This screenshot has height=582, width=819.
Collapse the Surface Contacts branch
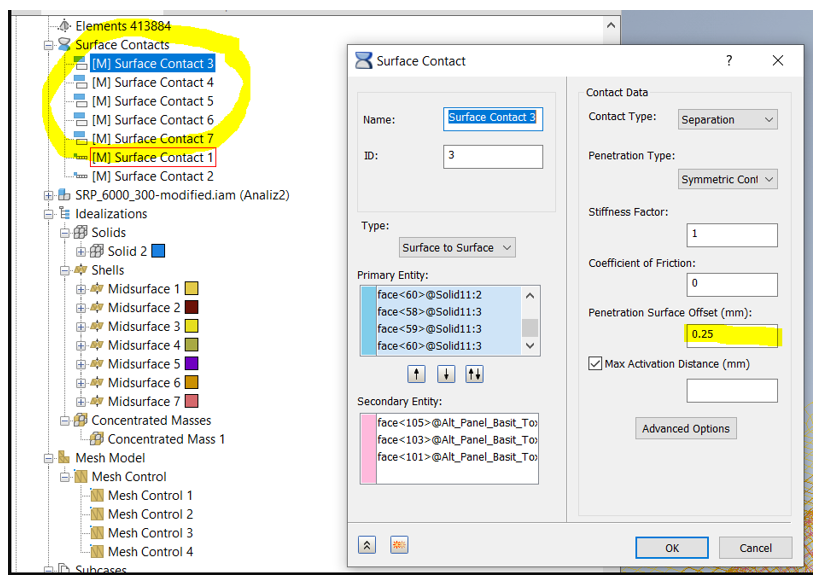49,44
